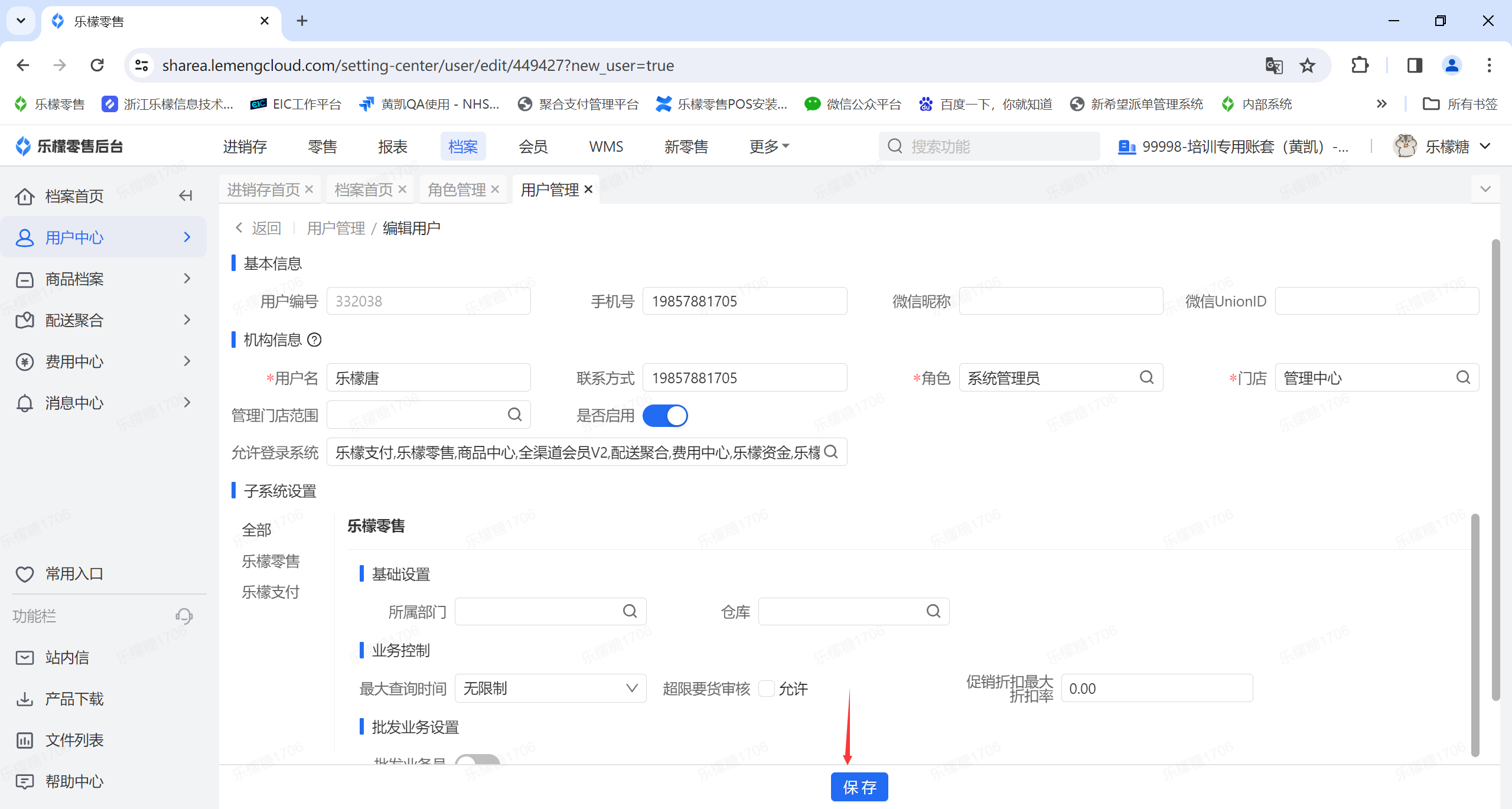Image resolution: width=1512 pixels, height=809 pixels.
Task: Open the 99998-培训专用账套 account switcher
Action: pyautogui.click(x=1234, y=146)
